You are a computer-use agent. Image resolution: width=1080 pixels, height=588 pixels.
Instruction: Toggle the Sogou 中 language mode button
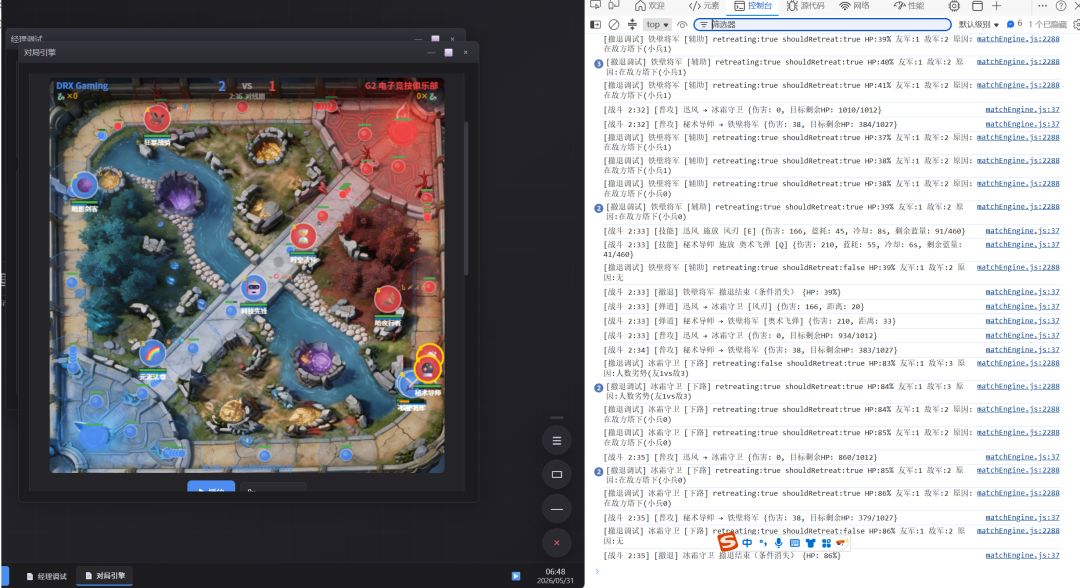pos(747,543)
